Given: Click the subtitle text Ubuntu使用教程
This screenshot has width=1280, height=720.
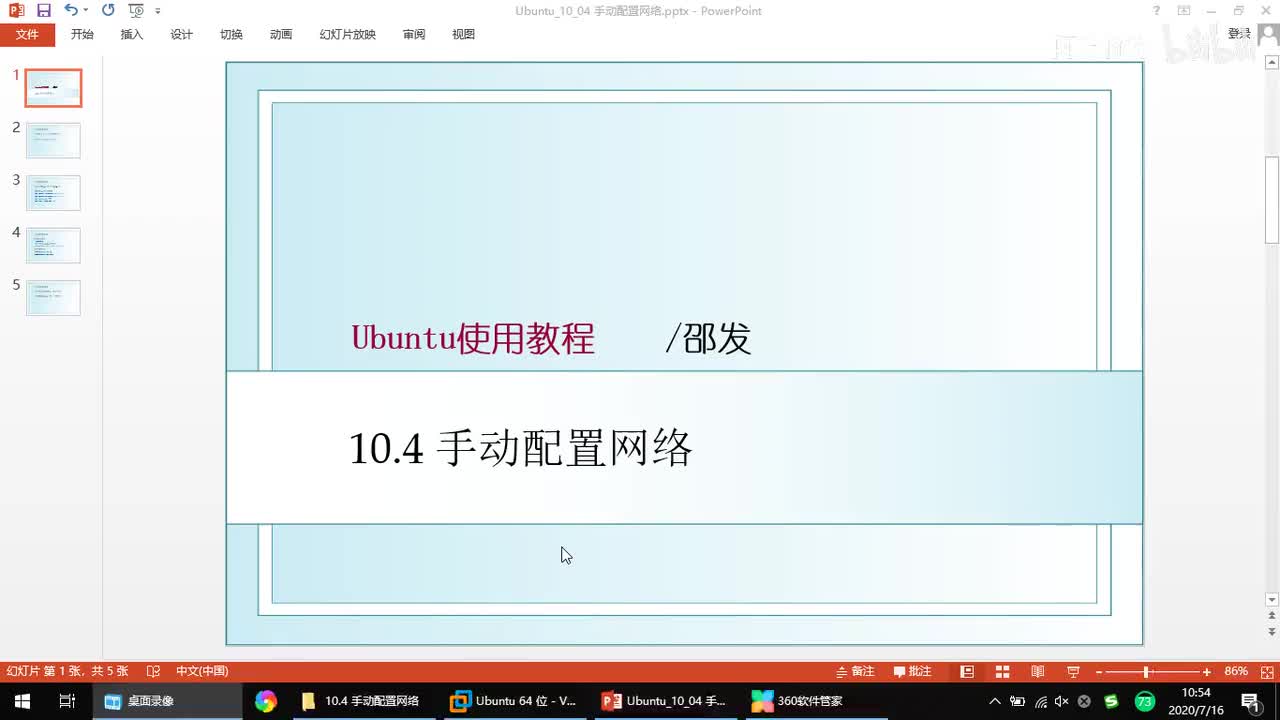Looking at the screenshot, I should tap(473, 339).
